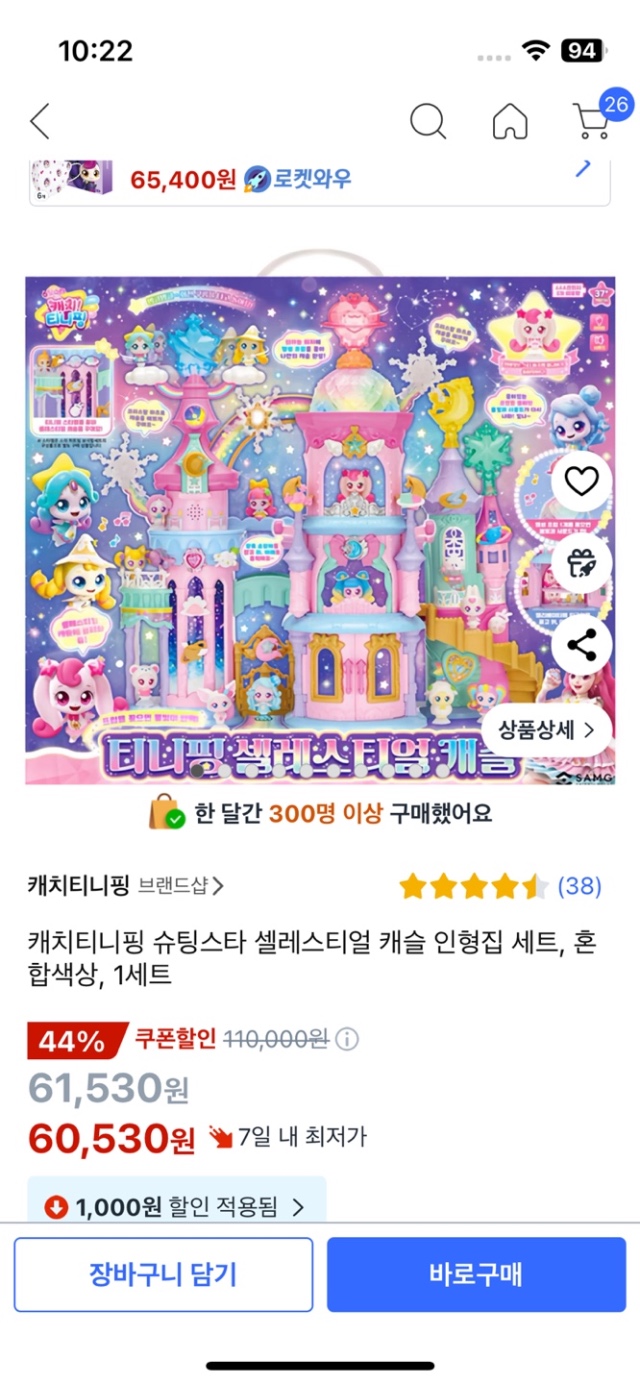Expand the 1,000원 할인 적용됨 banner
This screenshot has width=640, height=1384.
click(177, 1206)
